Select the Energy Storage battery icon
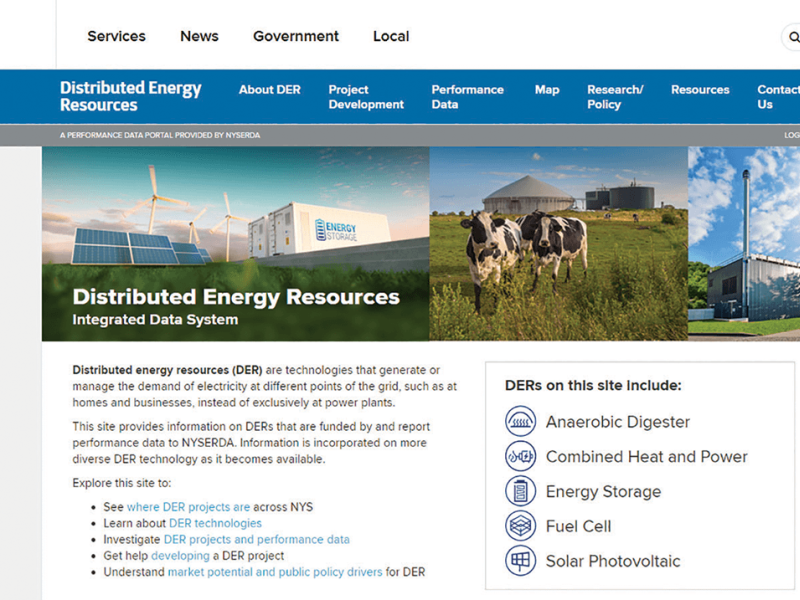Viewport: 800px width, 600px height. coord(521,491)
